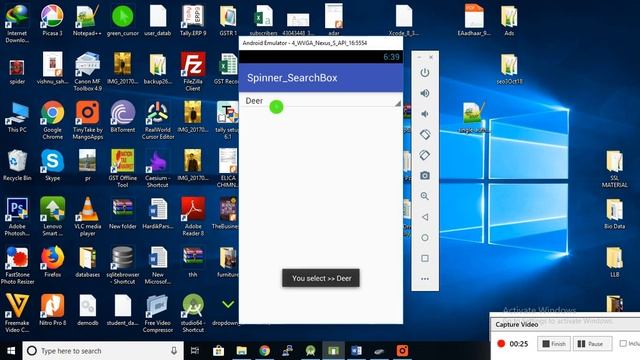Screen dimensions: 640x360
Task: Open File Explorer from taskbar
Action: 242,351
